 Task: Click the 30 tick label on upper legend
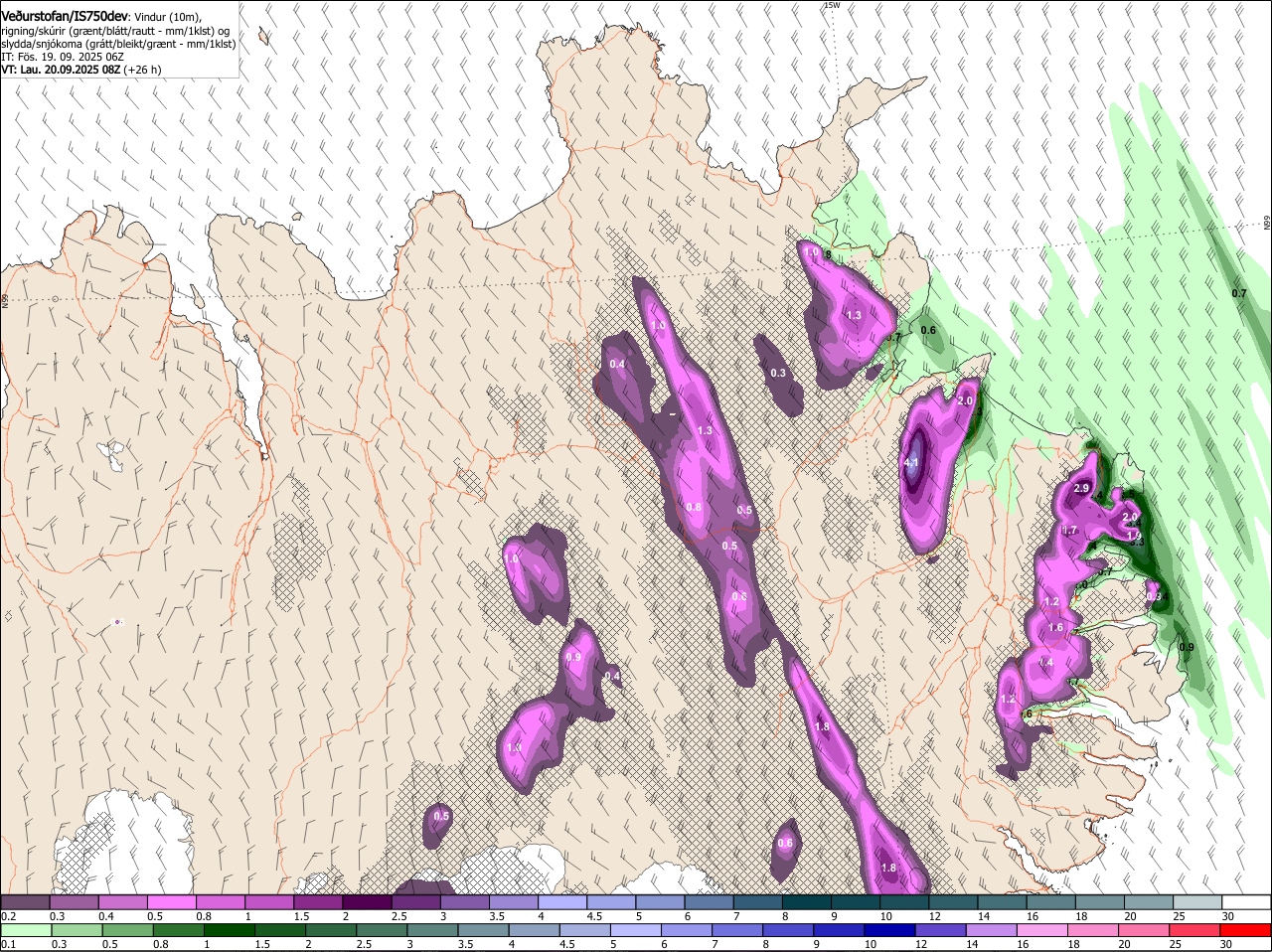tap(1227, 916)
